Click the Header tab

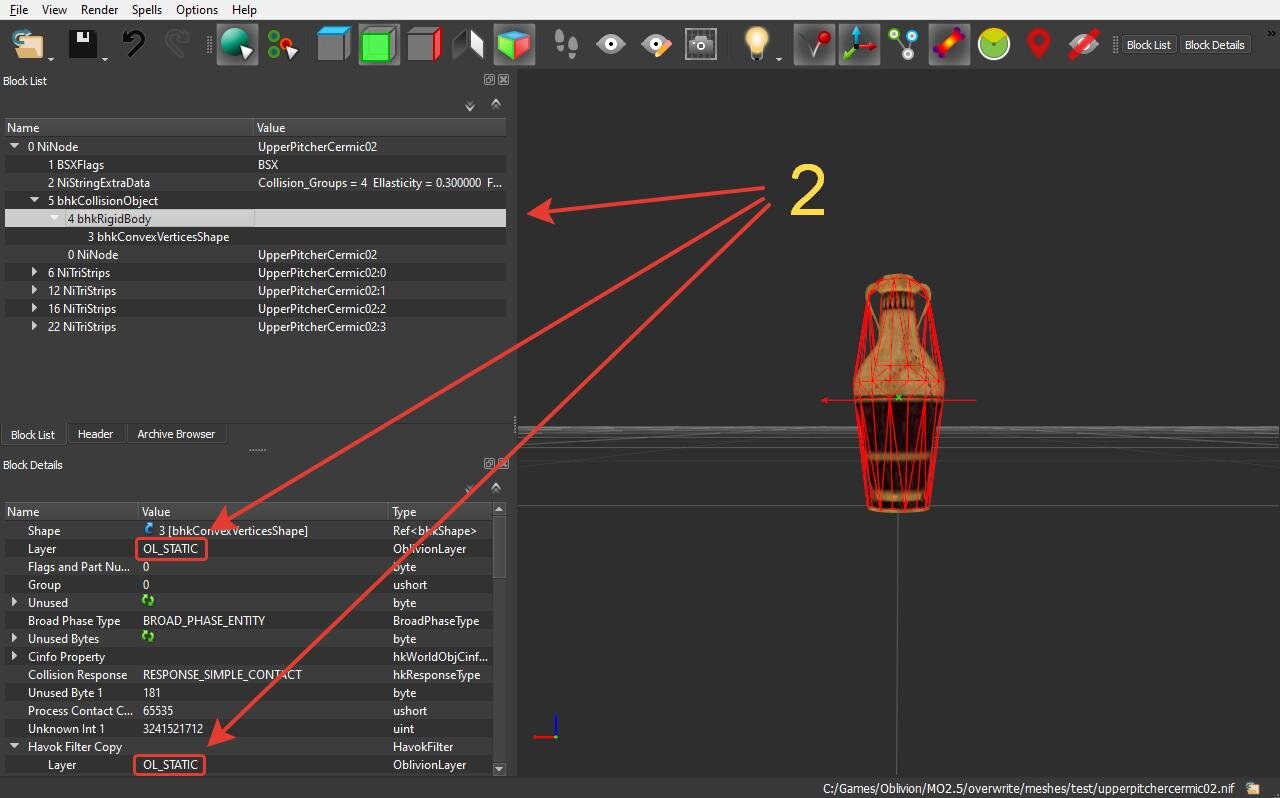click(x=96, y=434)
